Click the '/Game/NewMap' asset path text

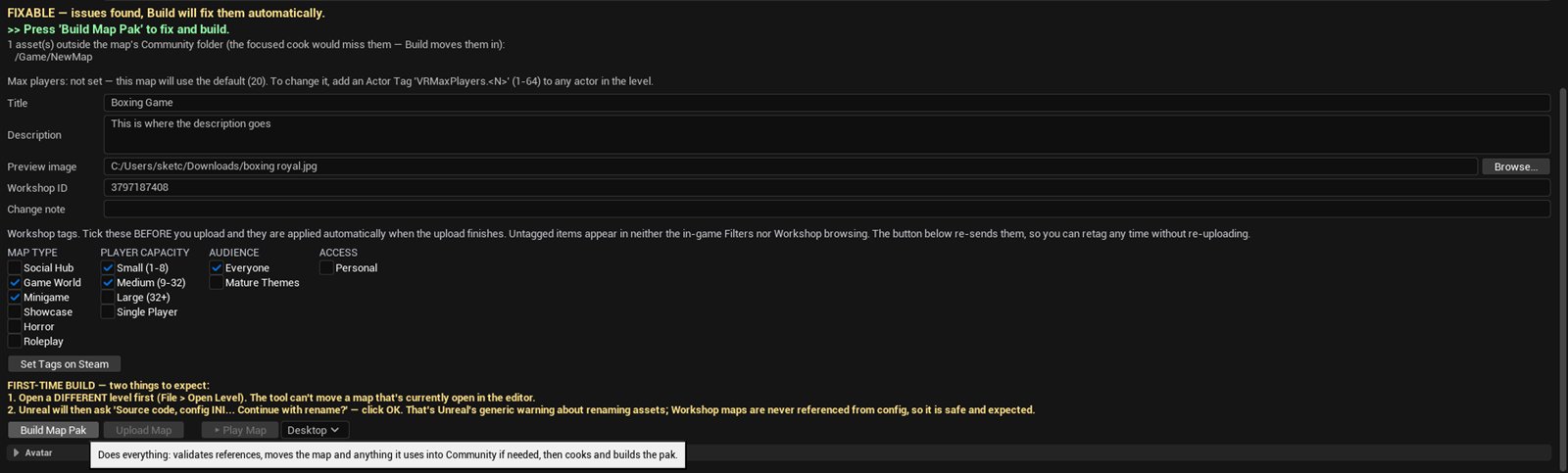click(x=54, y=57)
